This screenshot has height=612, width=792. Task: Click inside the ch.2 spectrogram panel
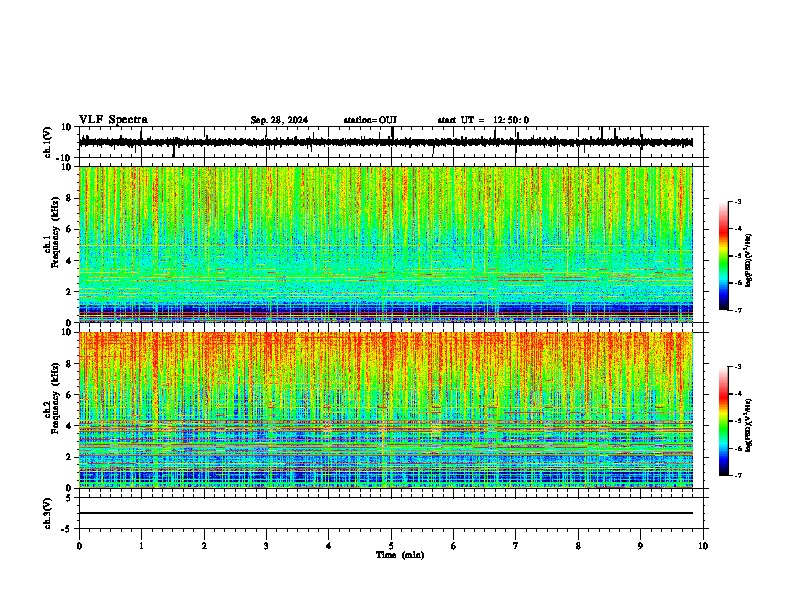click(x=386, y=410)
